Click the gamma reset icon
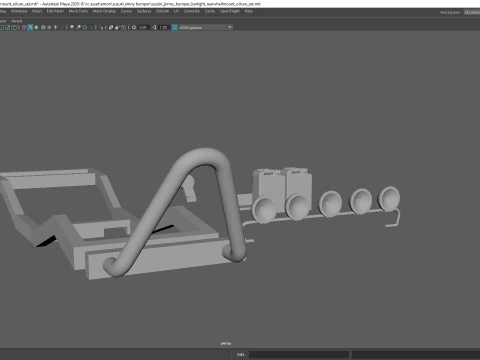 click(x=154, y=27)
